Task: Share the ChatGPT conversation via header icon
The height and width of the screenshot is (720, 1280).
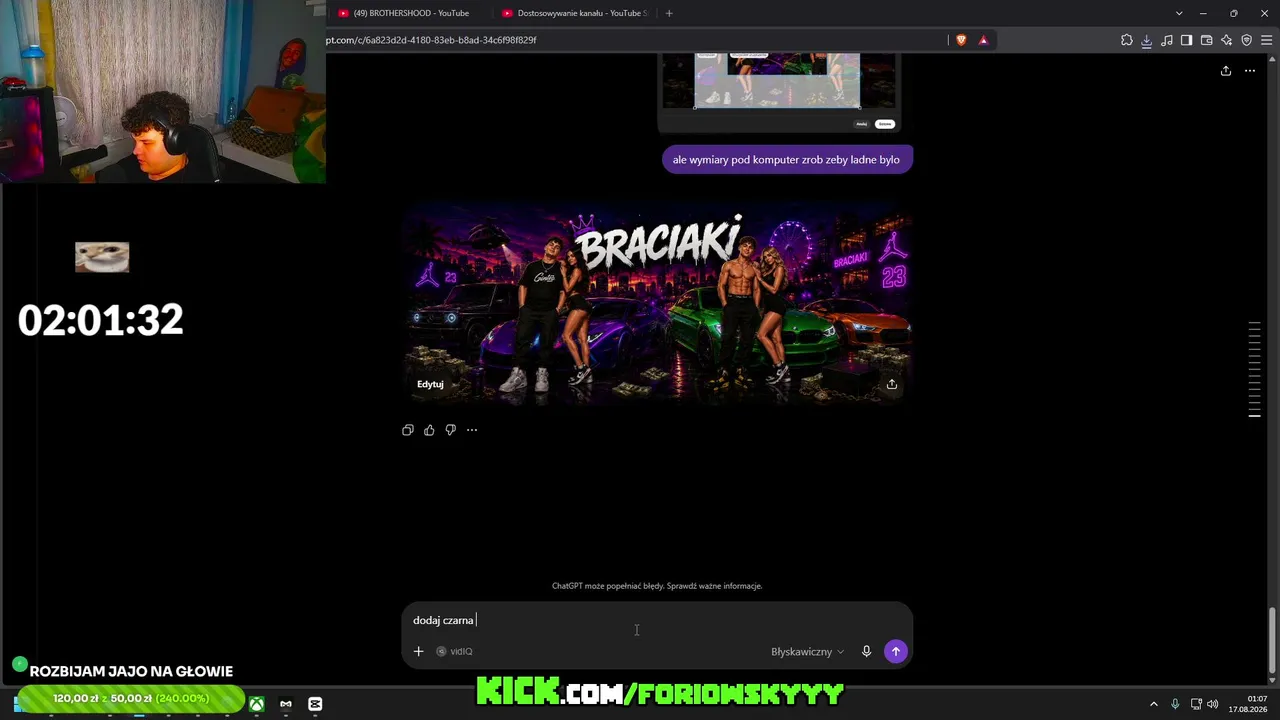Action: (x=1226, y=70)
